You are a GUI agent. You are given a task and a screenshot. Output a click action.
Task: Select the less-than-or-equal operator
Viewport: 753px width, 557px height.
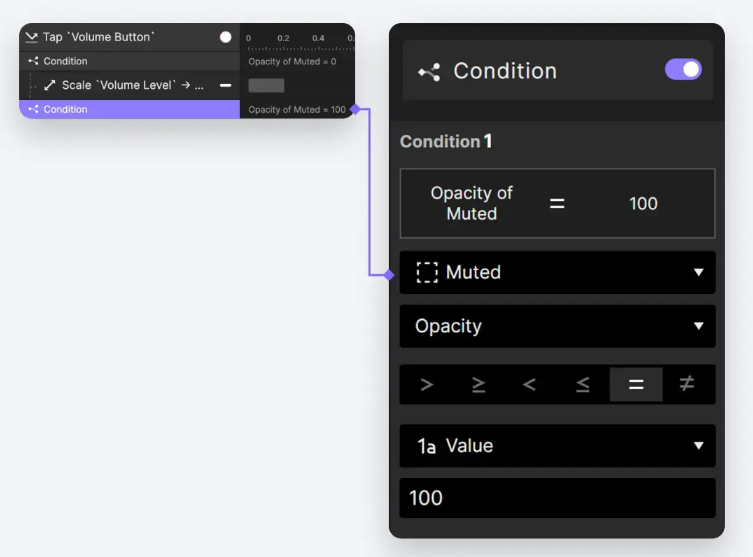coord(583,385)
